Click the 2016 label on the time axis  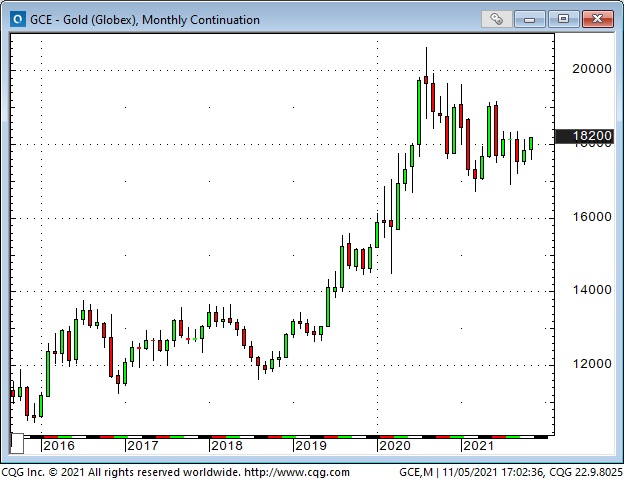pyautogui.click(x=59, y=445)
